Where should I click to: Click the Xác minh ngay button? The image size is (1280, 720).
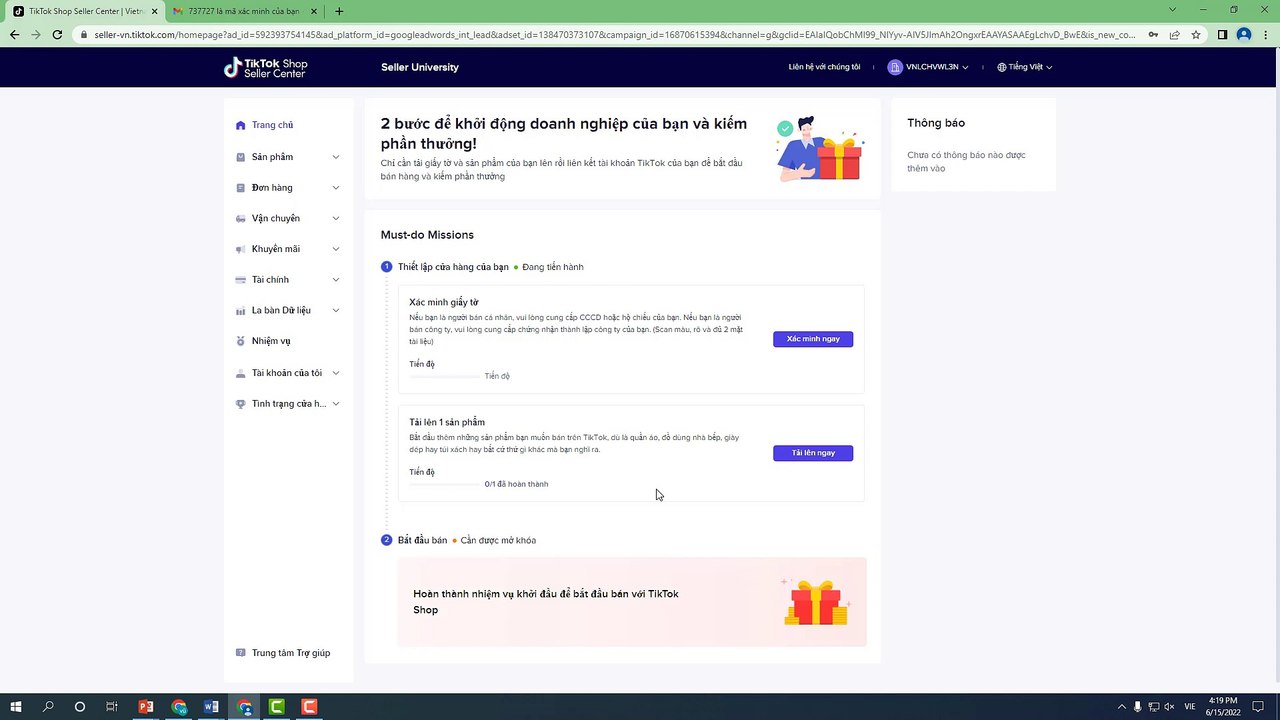pos(813,339)
